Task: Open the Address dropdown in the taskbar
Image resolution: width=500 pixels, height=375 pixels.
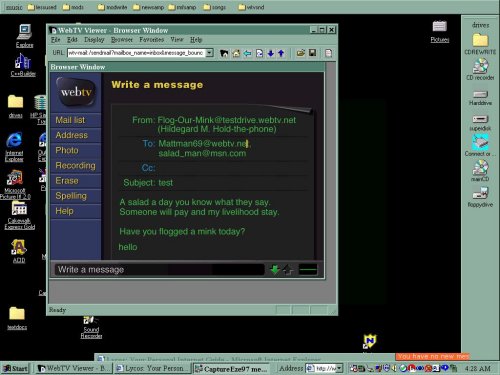Action: point(339,368)
